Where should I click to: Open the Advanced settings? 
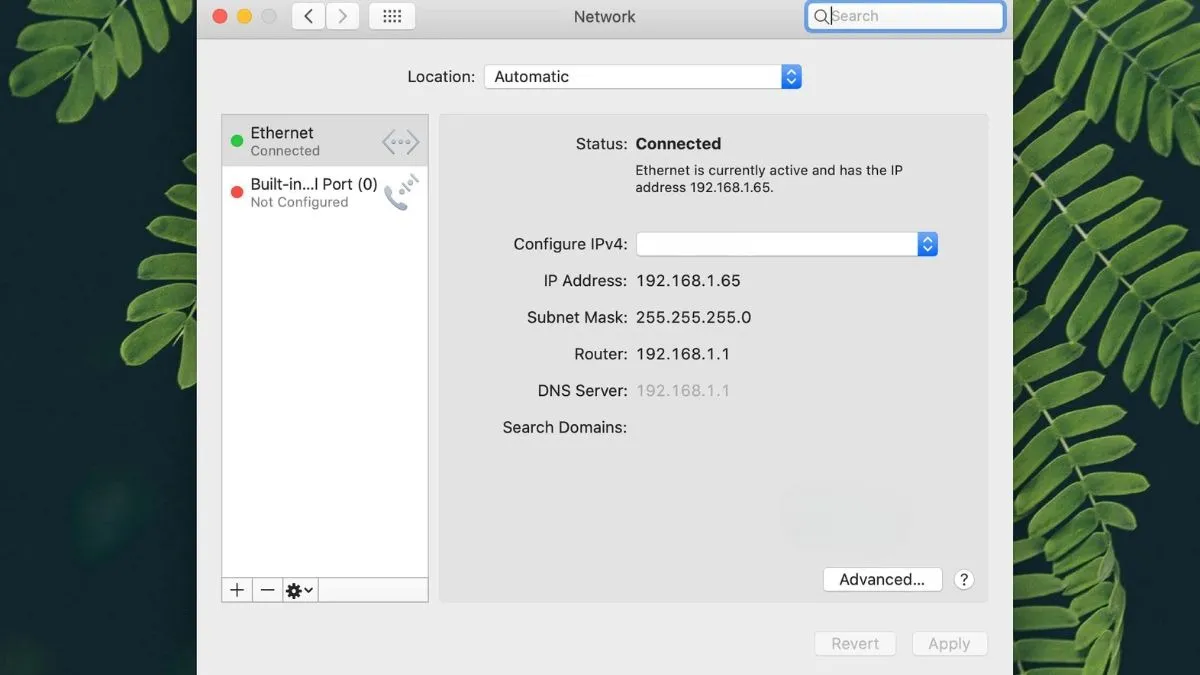(x=882, y=579)
